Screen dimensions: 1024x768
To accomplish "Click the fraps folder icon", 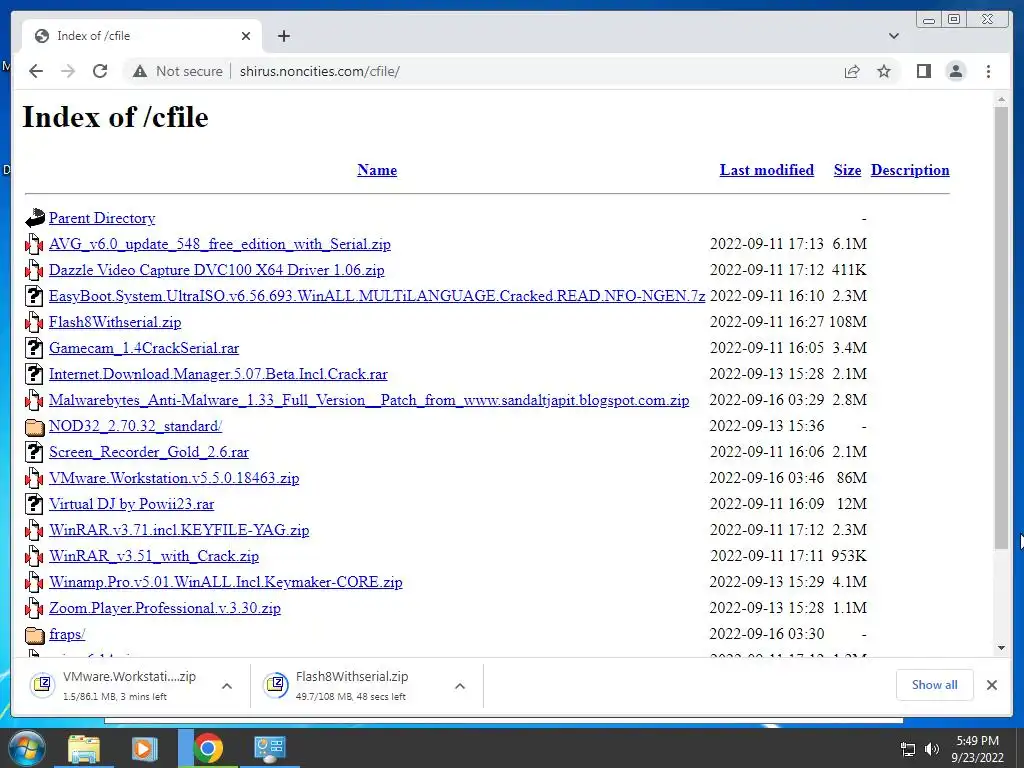I will [35, 634].
